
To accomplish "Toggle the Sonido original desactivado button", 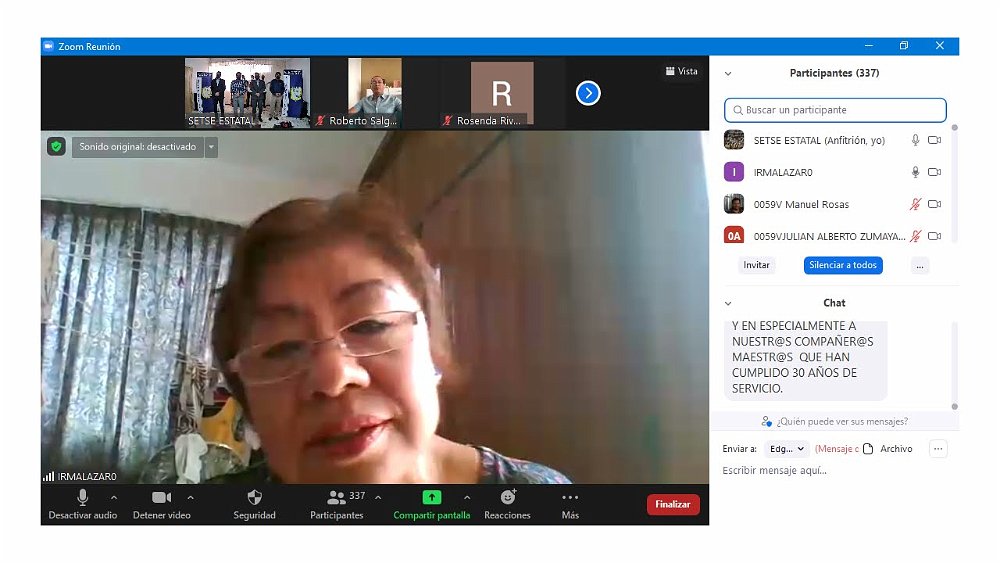I will pyautogui.click(x=137, y=147).
